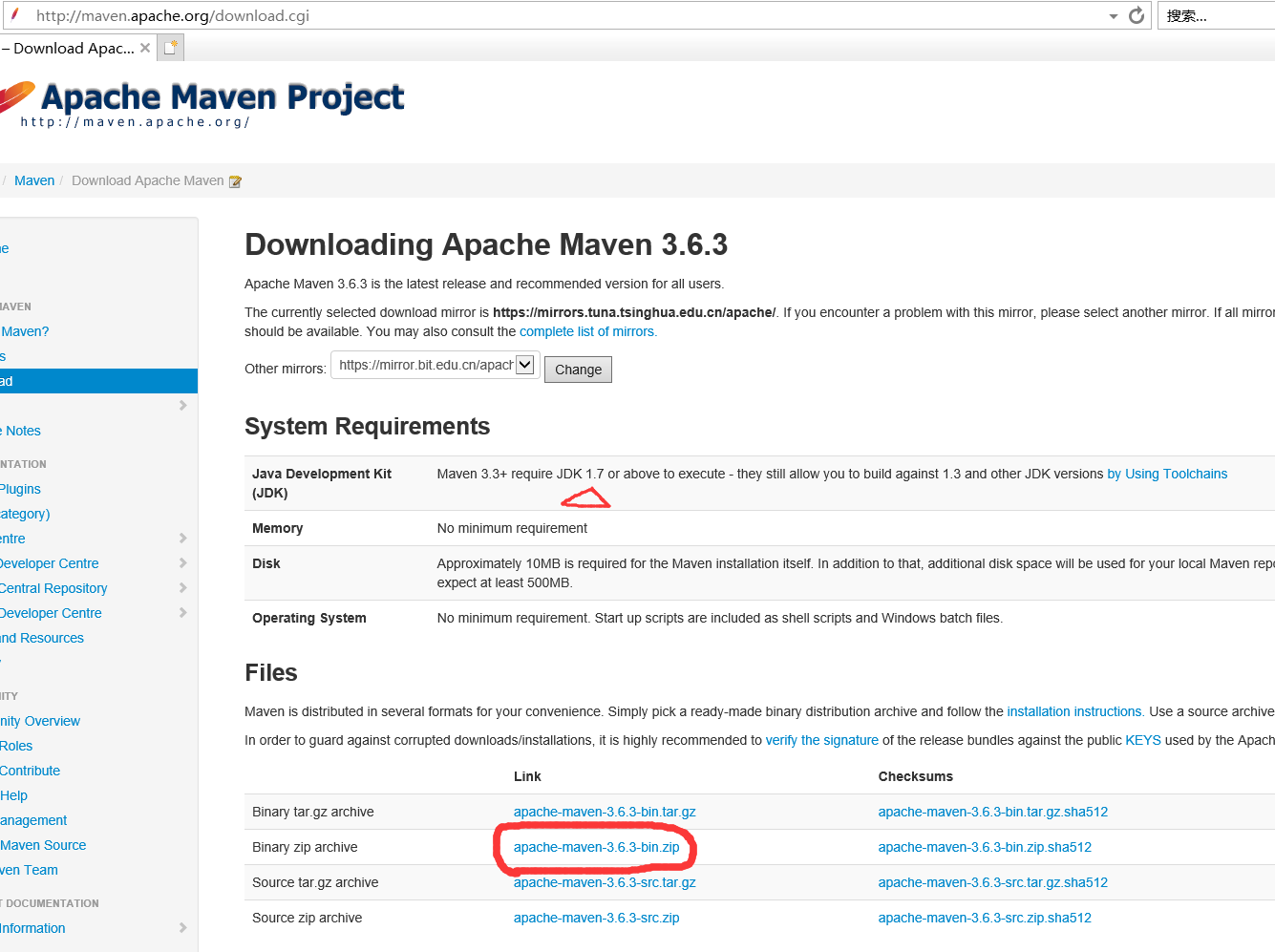Open Maven Source sidebar link
This screenshot has height=952, width=1275.
pos(43,845)
